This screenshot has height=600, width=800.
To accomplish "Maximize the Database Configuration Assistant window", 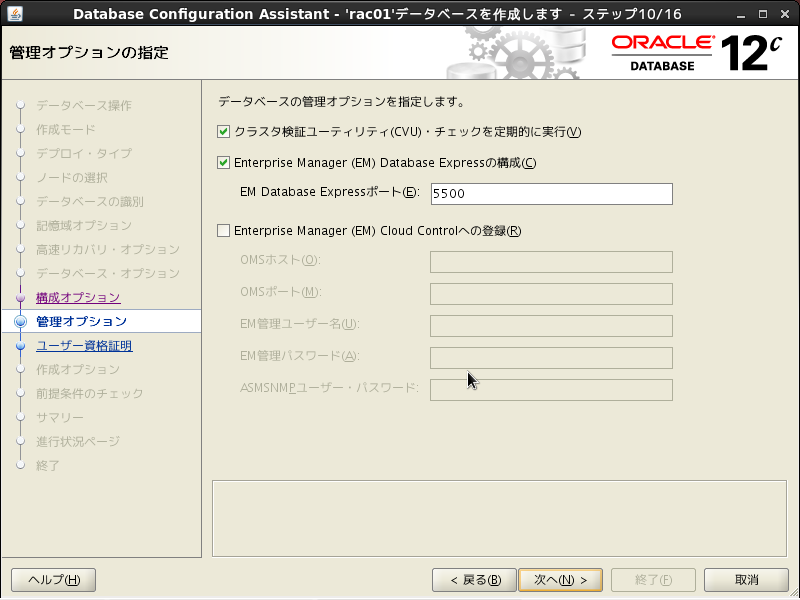I will point(763,14).
